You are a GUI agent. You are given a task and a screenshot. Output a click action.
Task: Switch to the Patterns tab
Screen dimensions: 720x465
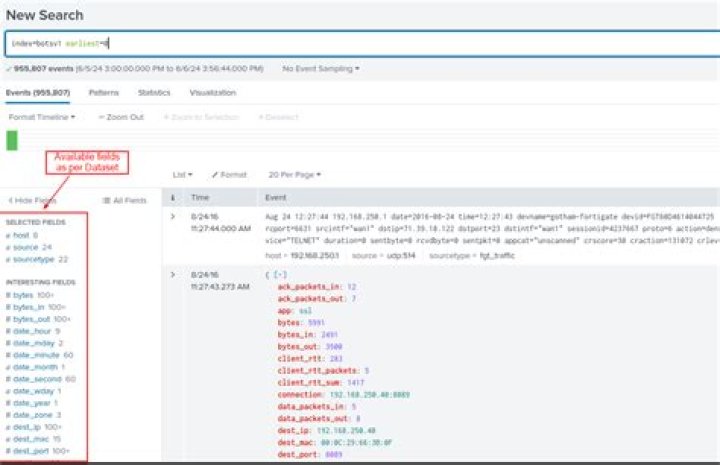(104, 93)
